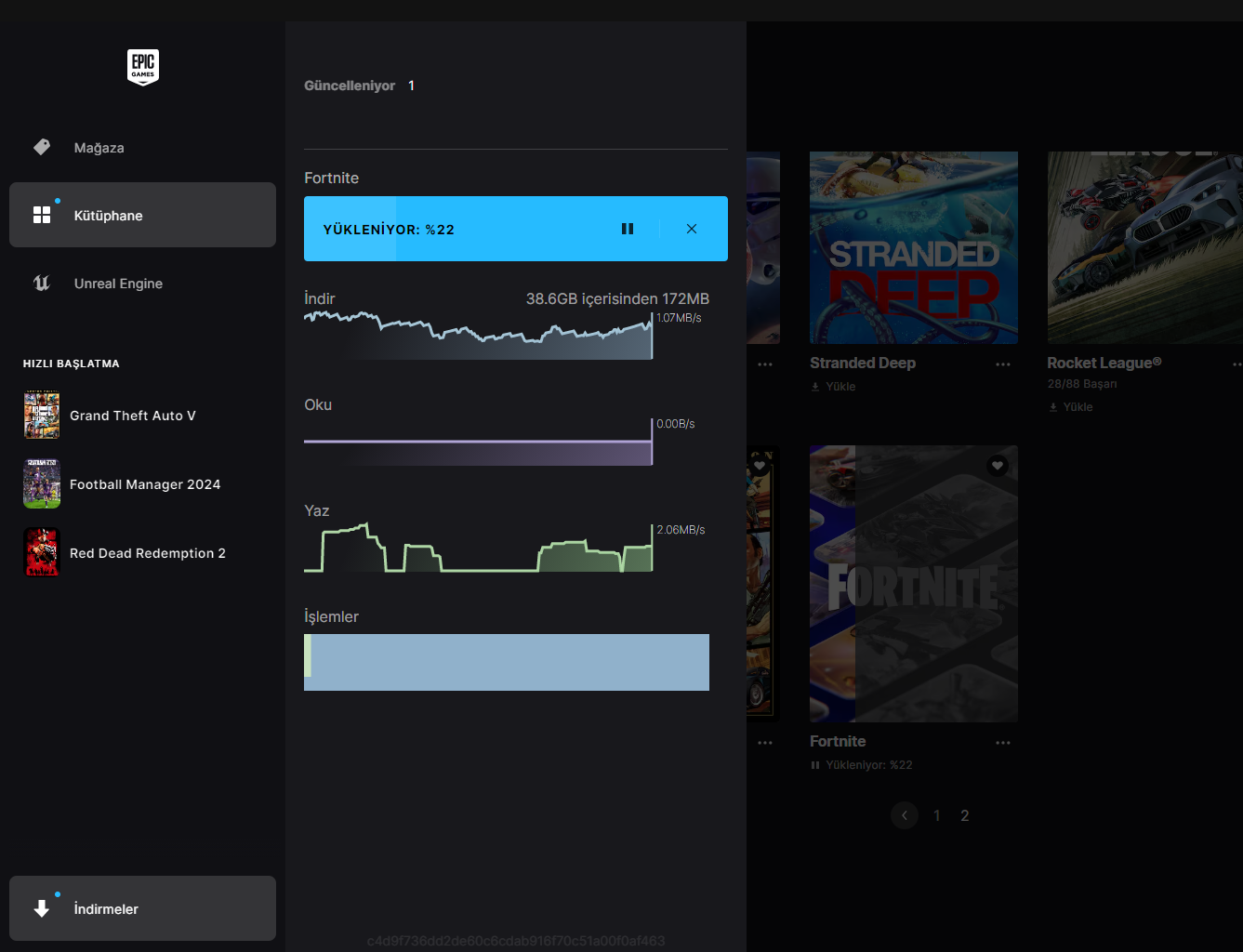Screen dimensions: 1243x952
Task: Click the Epic Games logo
Action: pyautogui.click(x=143, y=67)
